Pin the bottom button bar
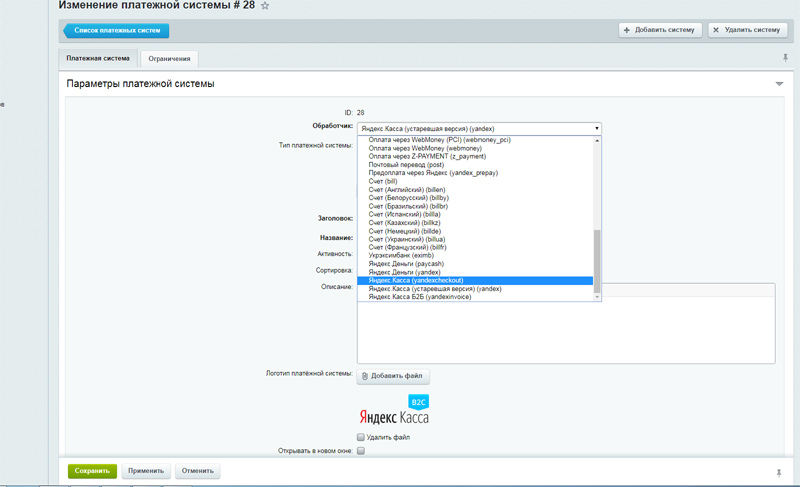The image size is (800, 487). click(779, 473)
